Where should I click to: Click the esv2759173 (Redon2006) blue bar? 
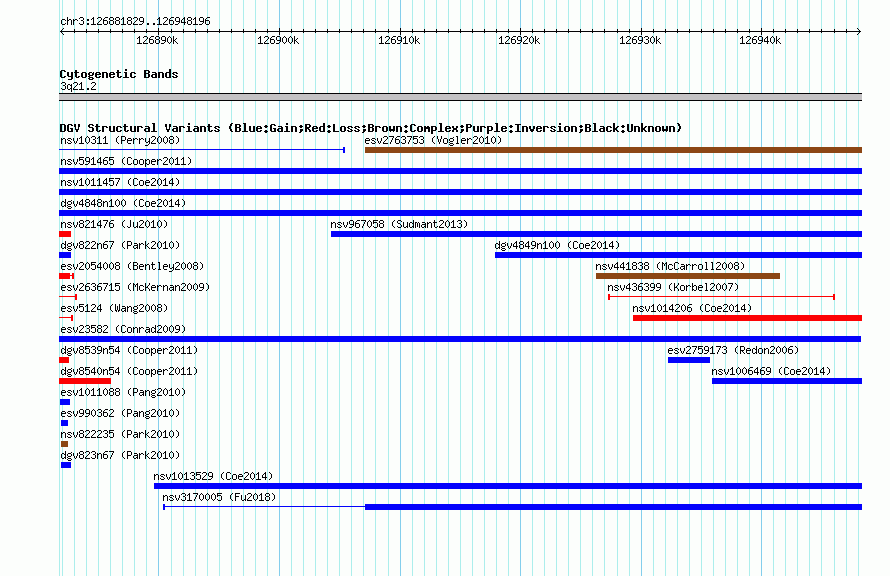[x=689, y=360]
